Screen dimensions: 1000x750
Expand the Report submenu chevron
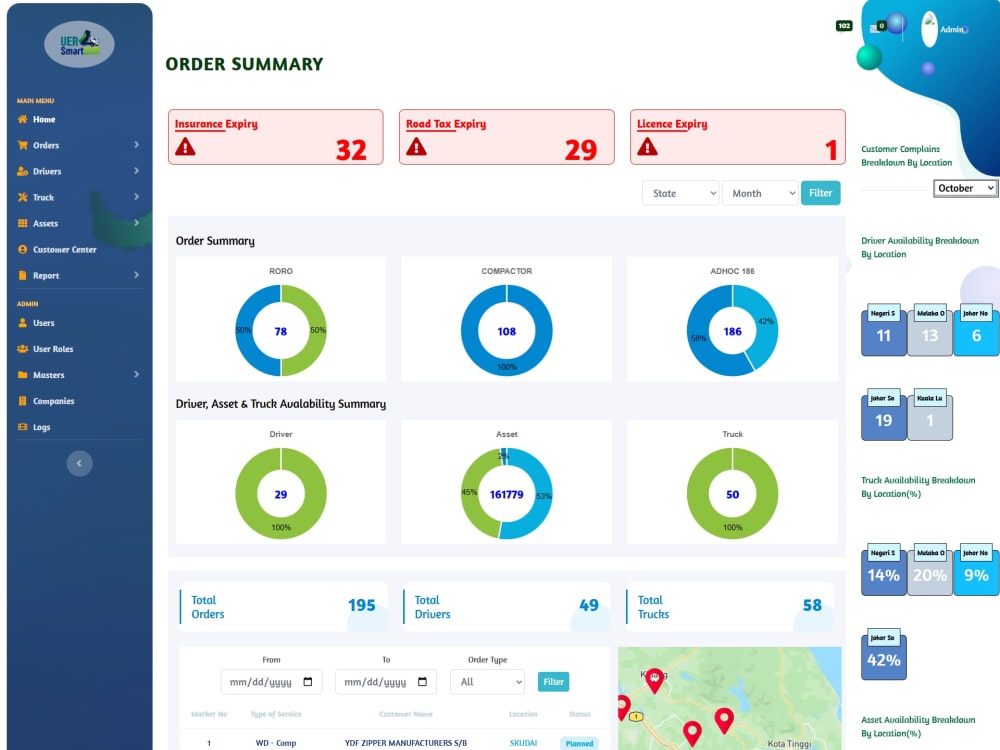pyautogui.click(x=136, y=275)
